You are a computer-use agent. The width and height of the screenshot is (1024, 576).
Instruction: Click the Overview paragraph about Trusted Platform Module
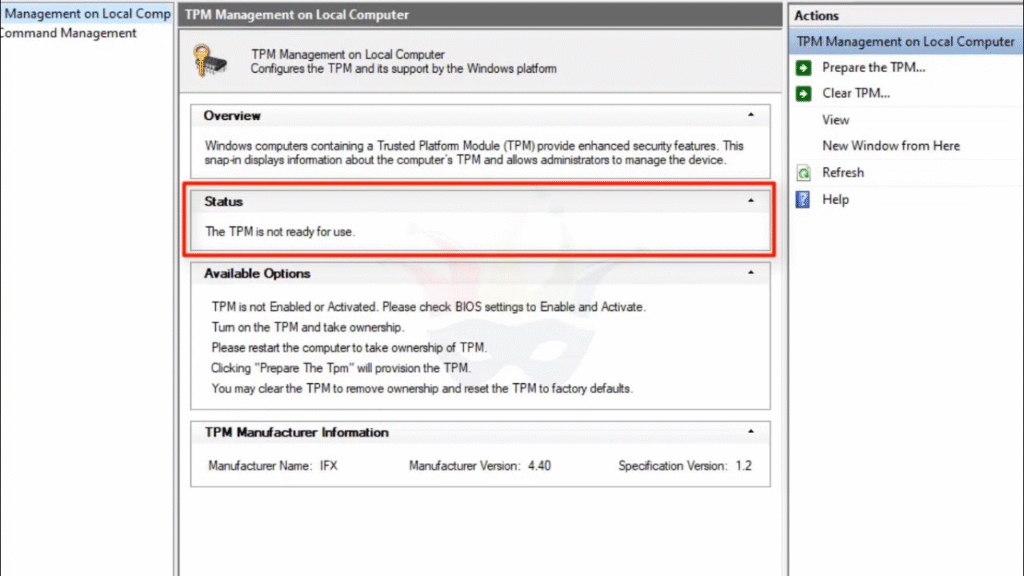point(474,153)
